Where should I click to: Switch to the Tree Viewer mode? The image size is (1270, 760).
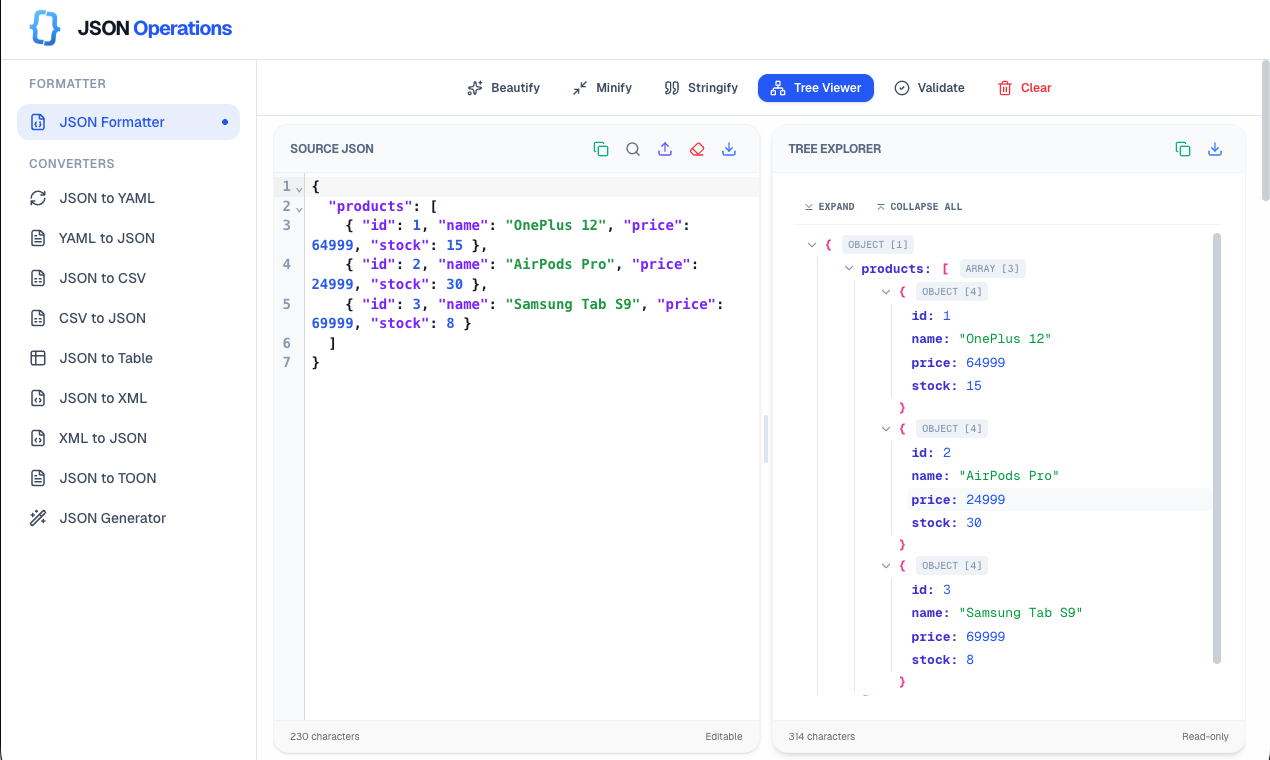pos(815,88)
